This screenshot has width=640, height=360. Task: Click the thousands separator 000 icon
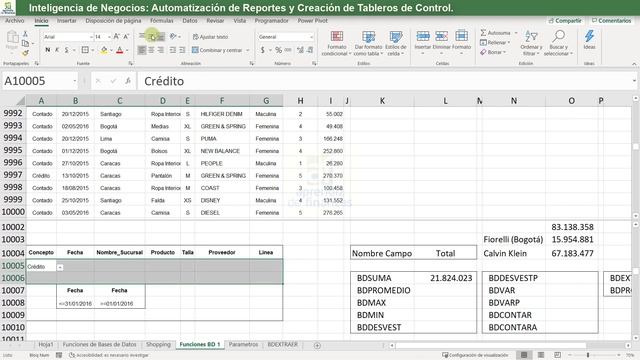288,50
